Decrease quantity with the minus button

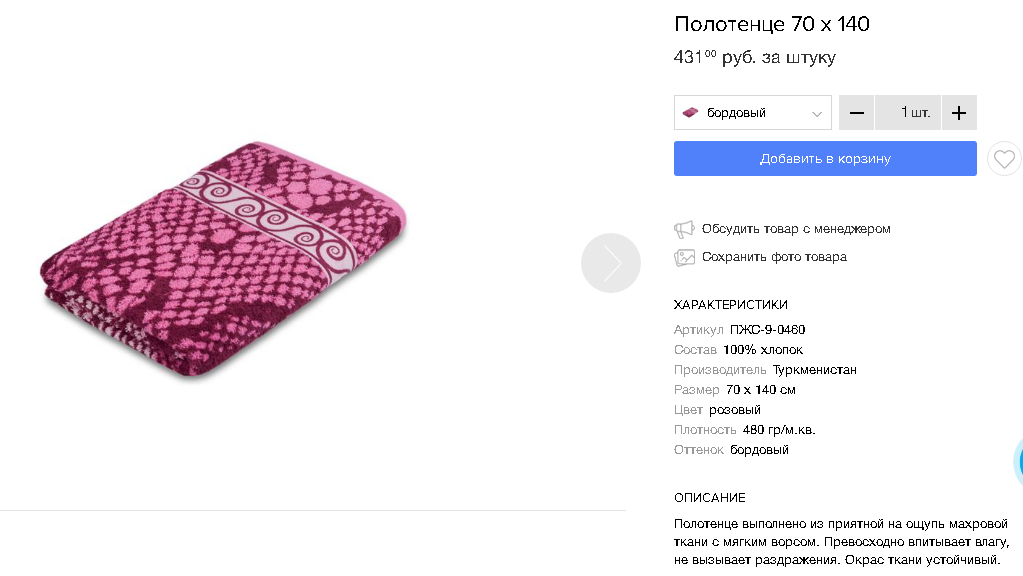856,113
